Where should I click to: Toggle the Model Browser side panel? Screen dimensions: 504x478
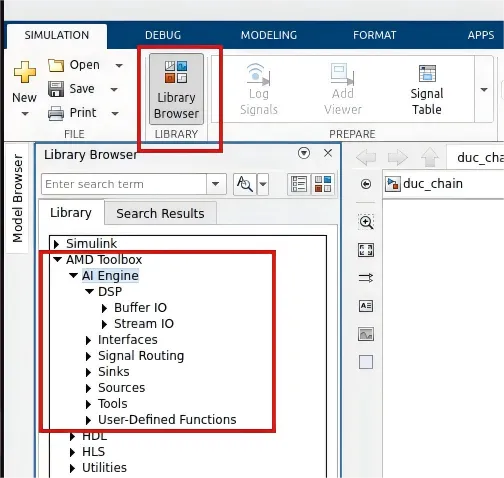17,198
